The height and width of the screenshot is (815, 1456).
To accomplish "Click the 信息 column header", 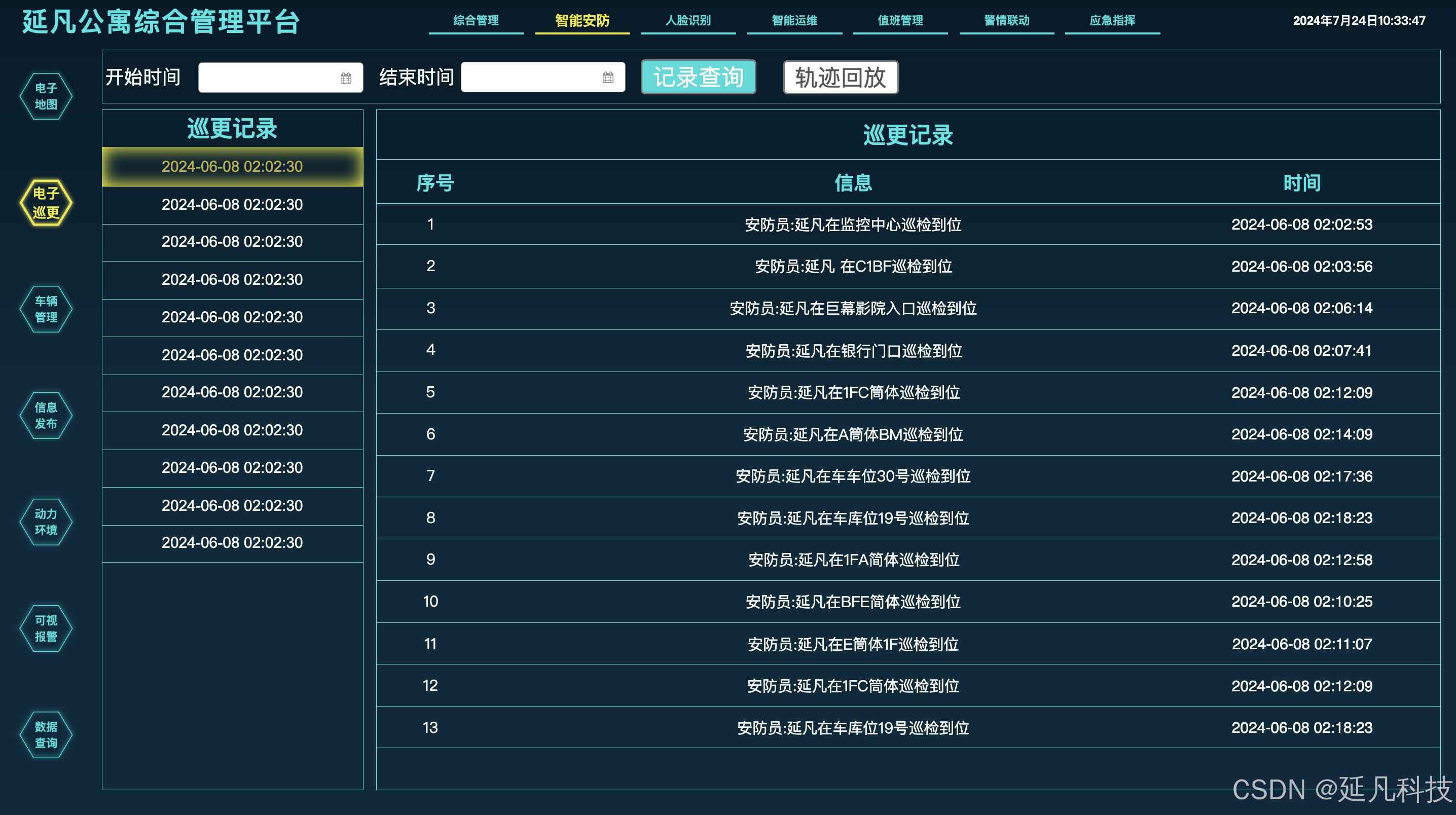I will click(854, 182).
